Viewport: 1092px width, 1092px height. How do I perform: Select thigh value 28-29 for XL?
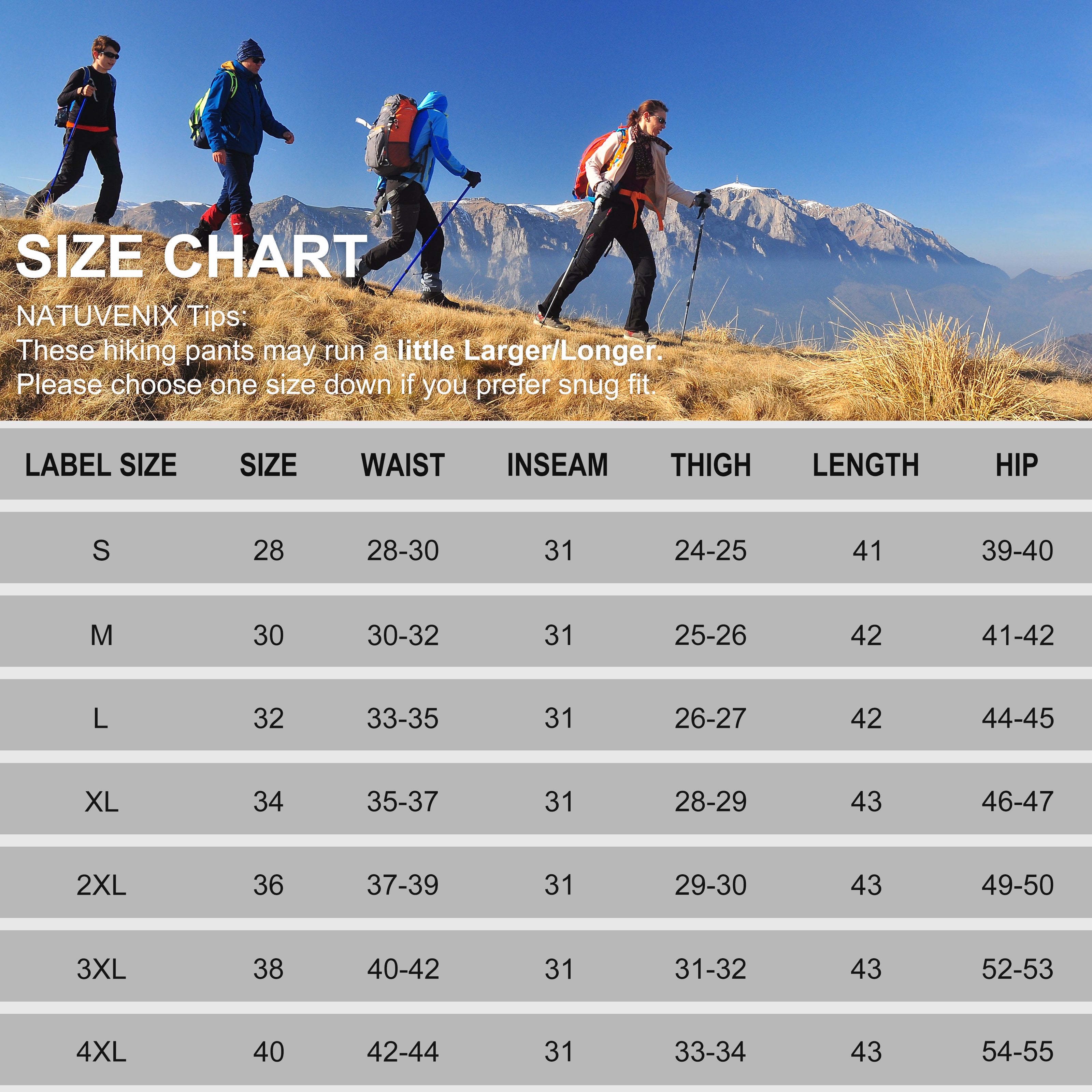tap(710, 802)
